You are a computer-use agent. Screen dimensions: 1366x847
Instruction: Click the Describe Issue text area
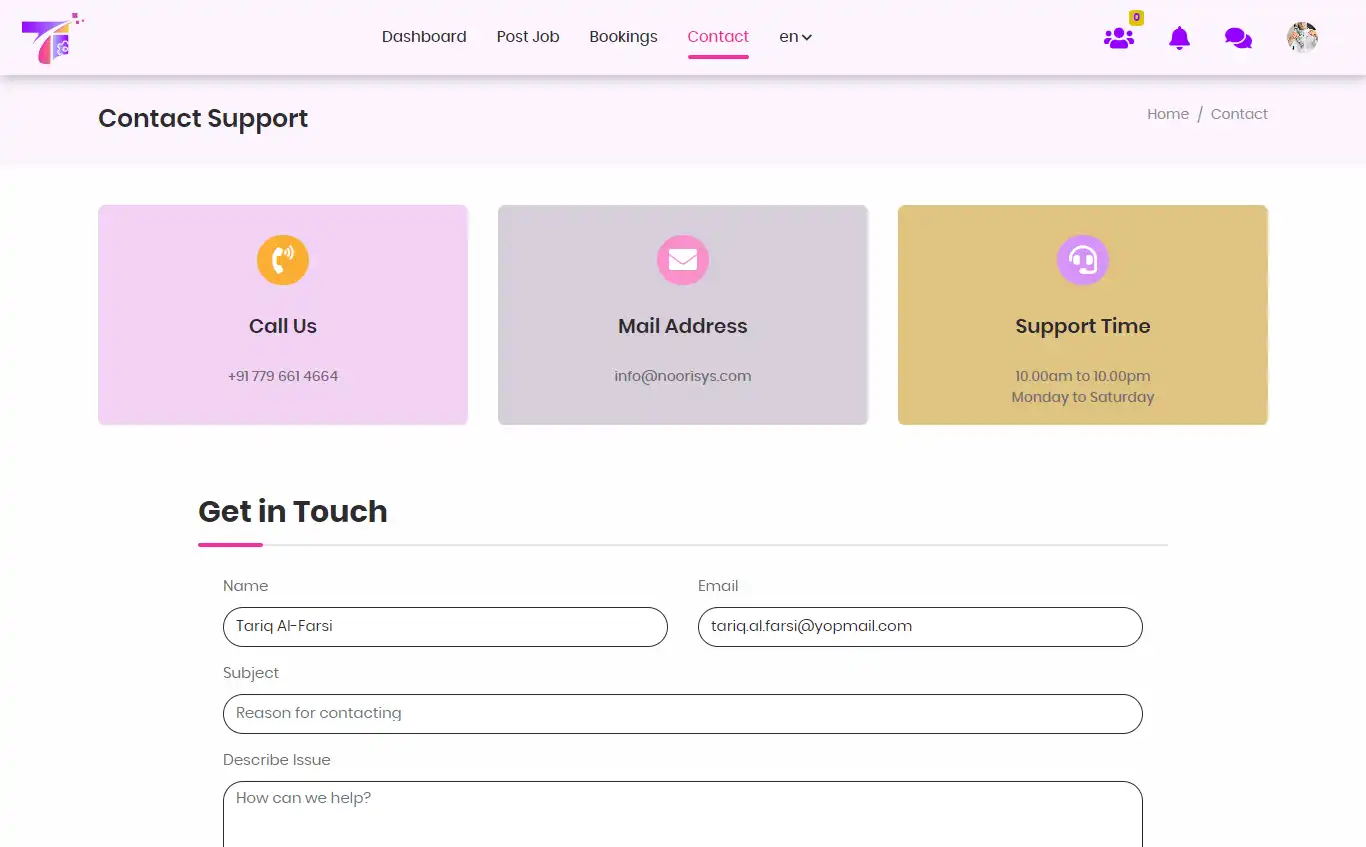pos(683,810)
